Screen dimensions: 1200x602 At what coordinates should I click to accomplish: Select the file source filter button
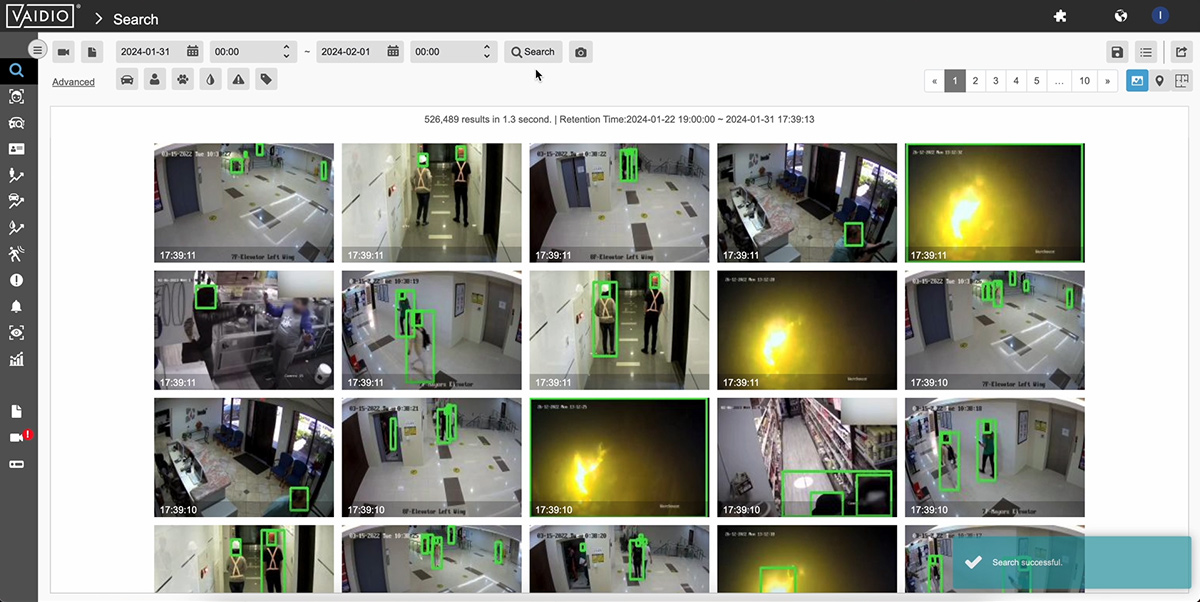91,52
